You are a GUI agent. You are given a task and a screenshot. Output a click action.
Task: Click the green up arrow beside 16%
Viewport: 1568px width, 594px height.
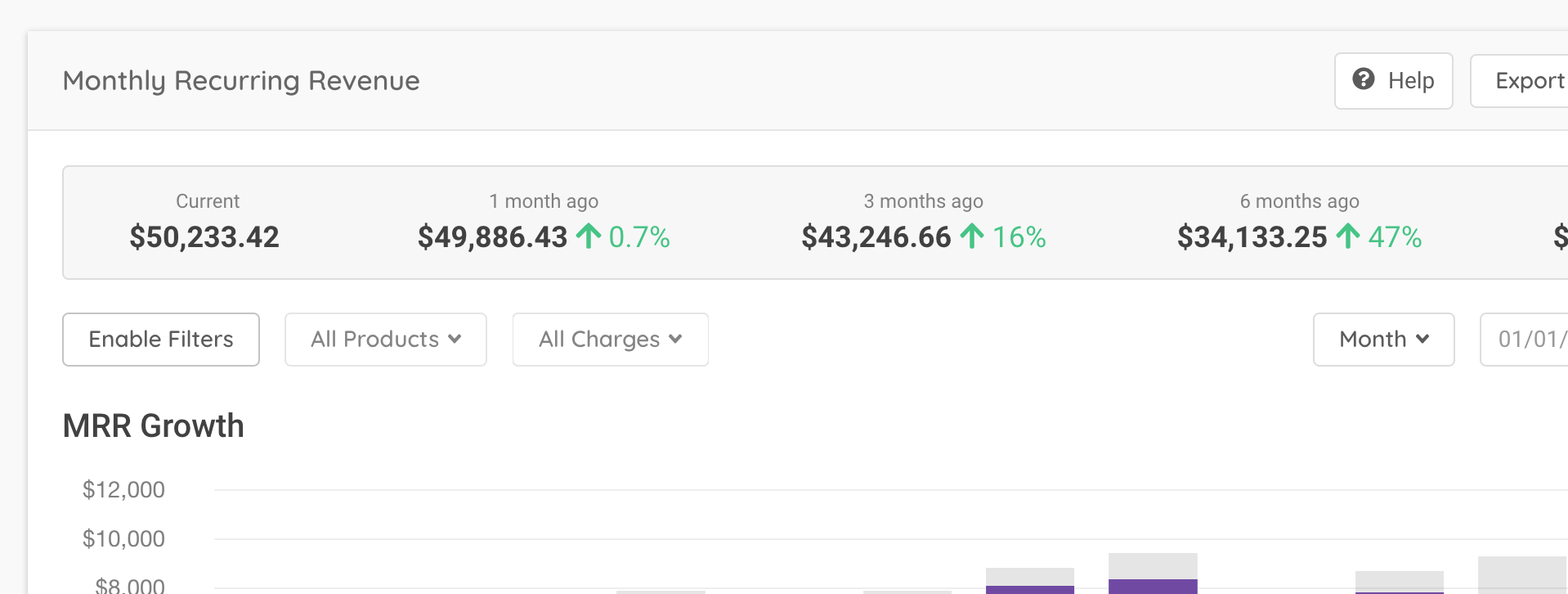coord(971,236)
